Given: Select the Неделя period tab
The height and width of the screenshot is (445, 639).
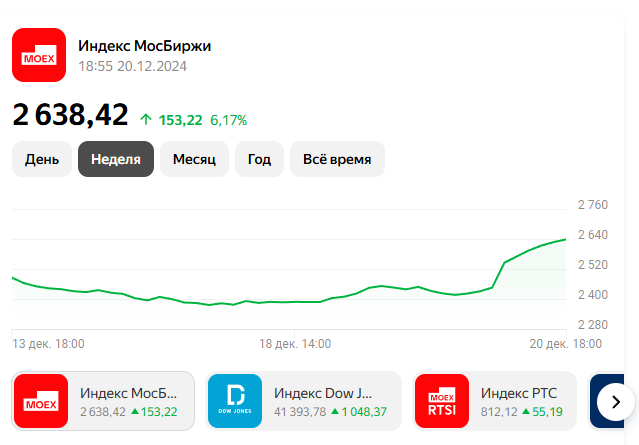Looking at the screenshot, I should pos(116,159).
